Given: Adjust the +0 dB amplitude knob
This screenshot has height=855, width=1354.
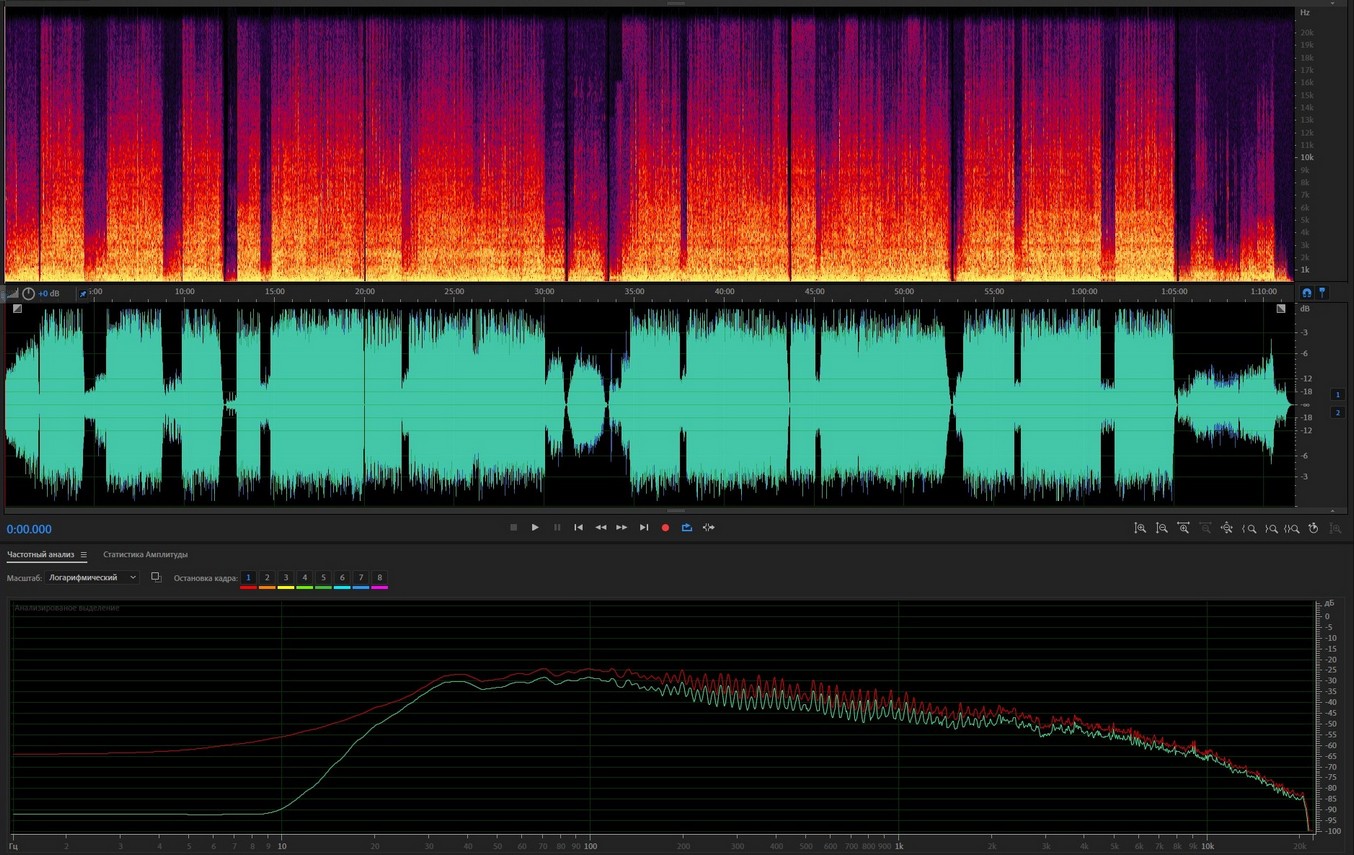Looking at the screenshot, I should coord(28,294).
